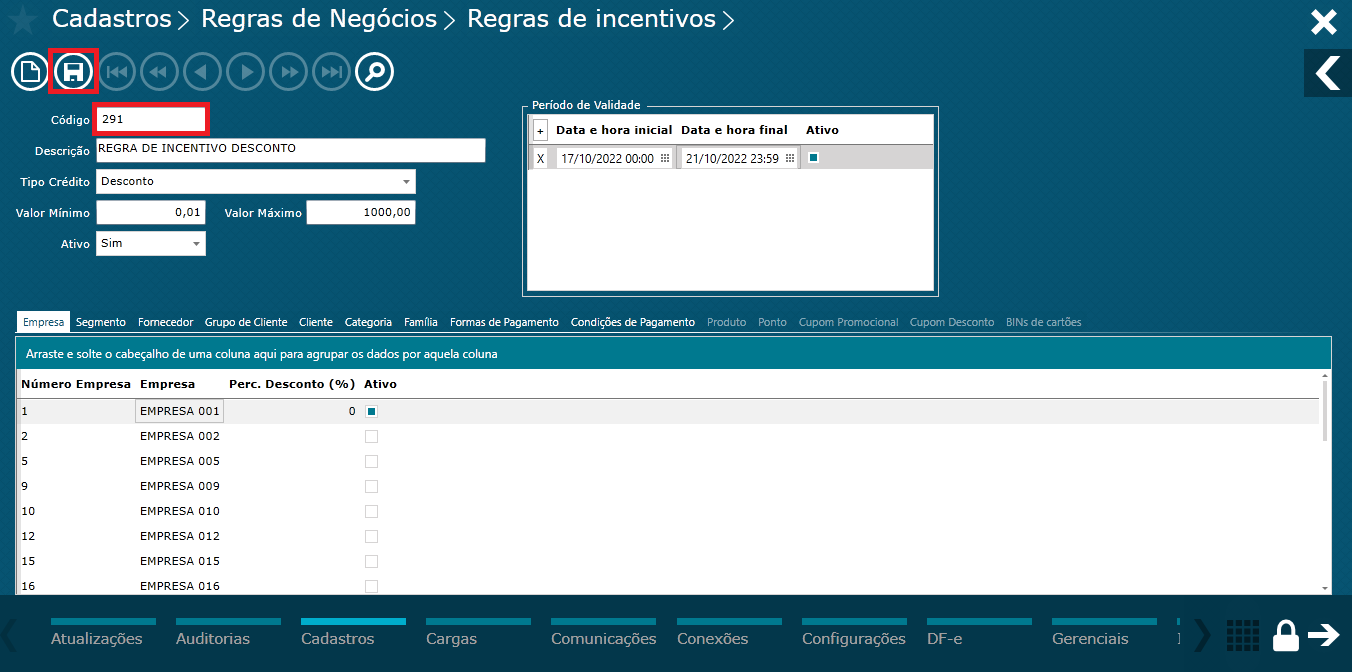This screenshot has width=1352, height=672.
Task: Enable Ativo checkbox for EMPRESA 009
Action: click(371, 486)
